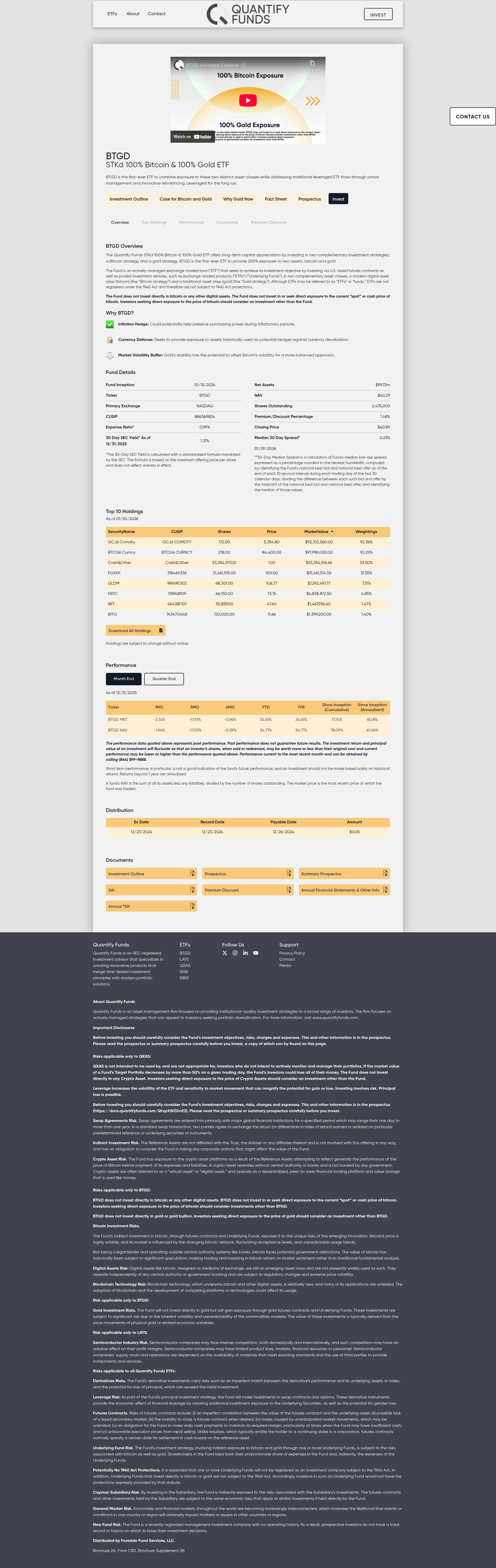The width and height of the screenshot is (496, 1568).
Task: Click the dark Invest pill button
Action: click(338, 199)
